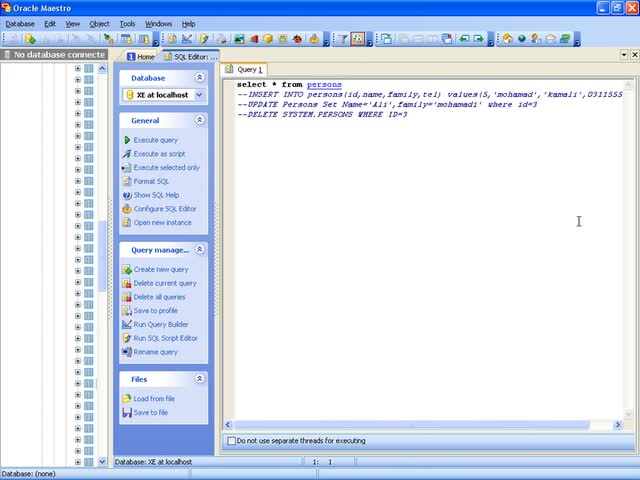Click the house home page toolbar icon

(x=508, y=39)
